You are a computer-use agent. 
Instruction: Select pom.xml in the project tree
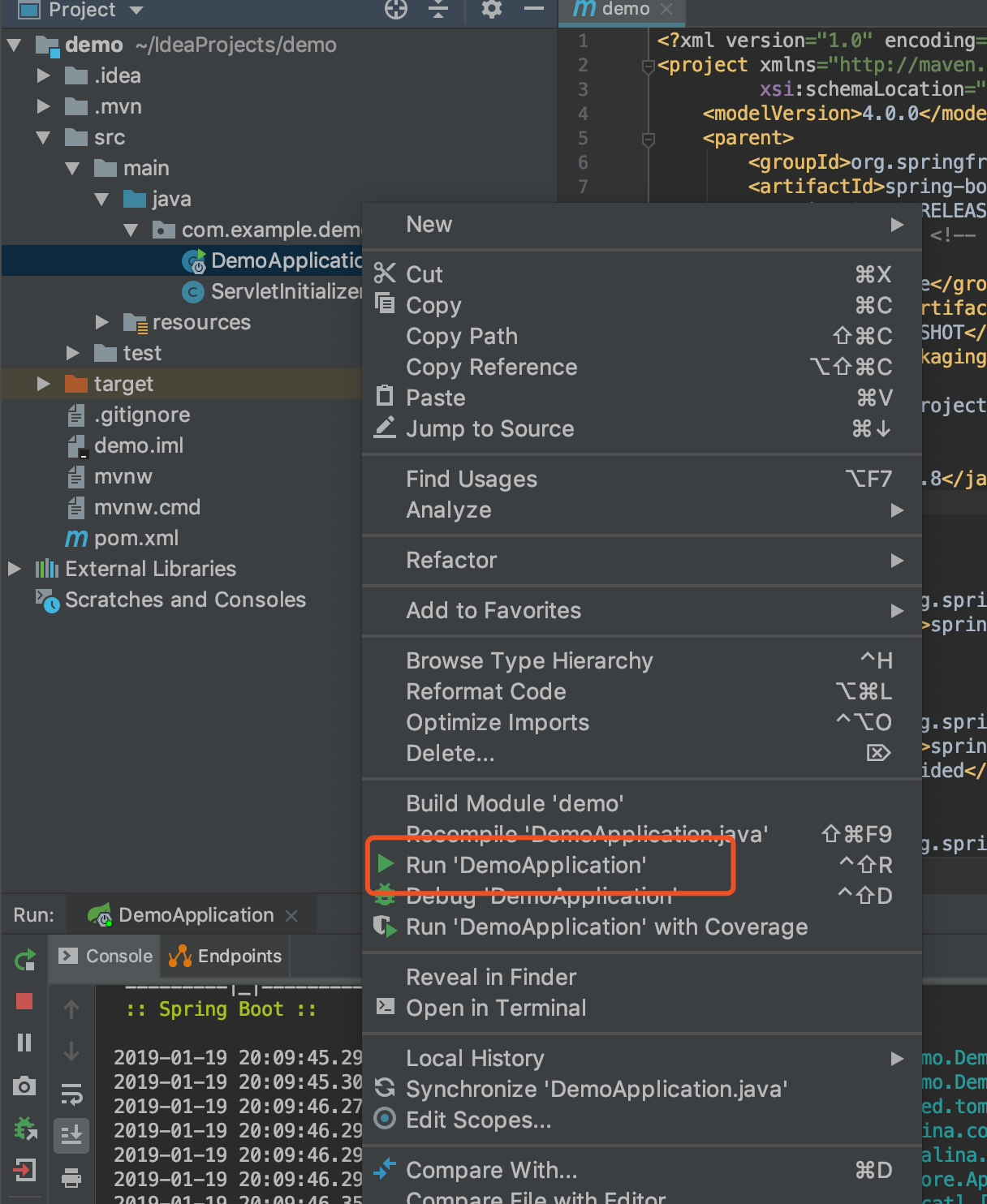[122, 538]
